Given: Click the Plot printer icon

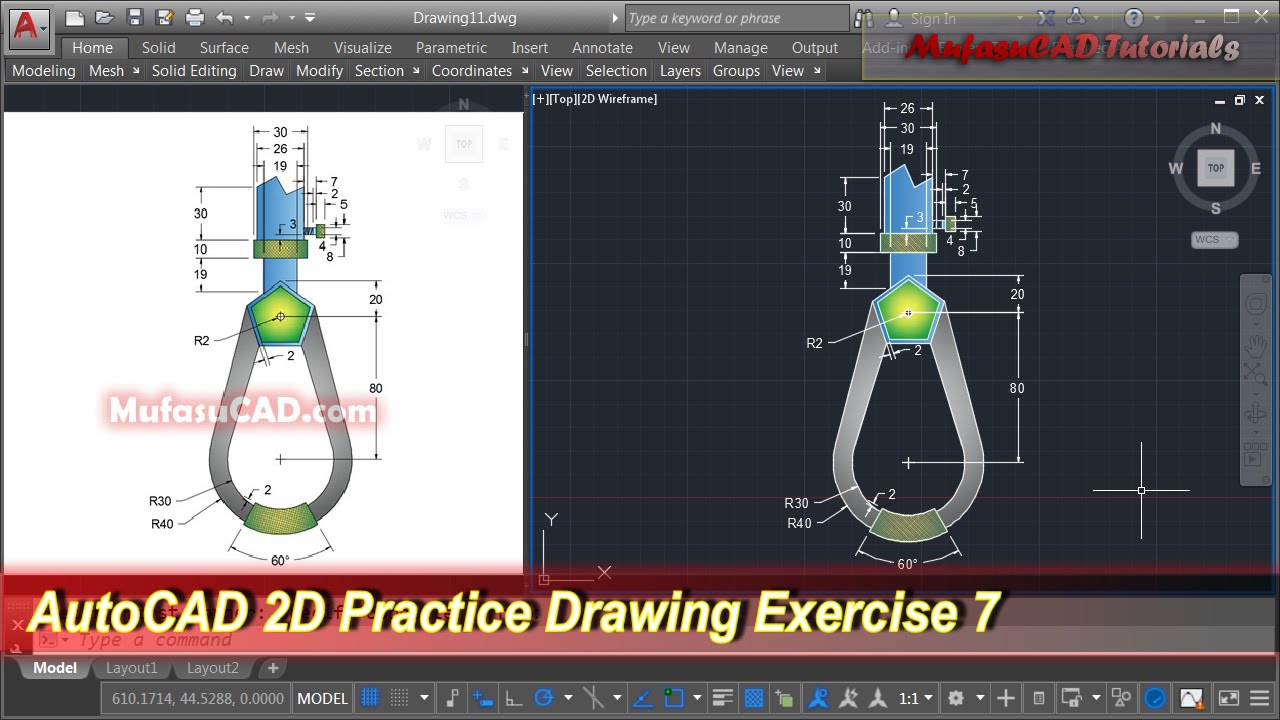Looking at the screenshot, I should (195, 18).
